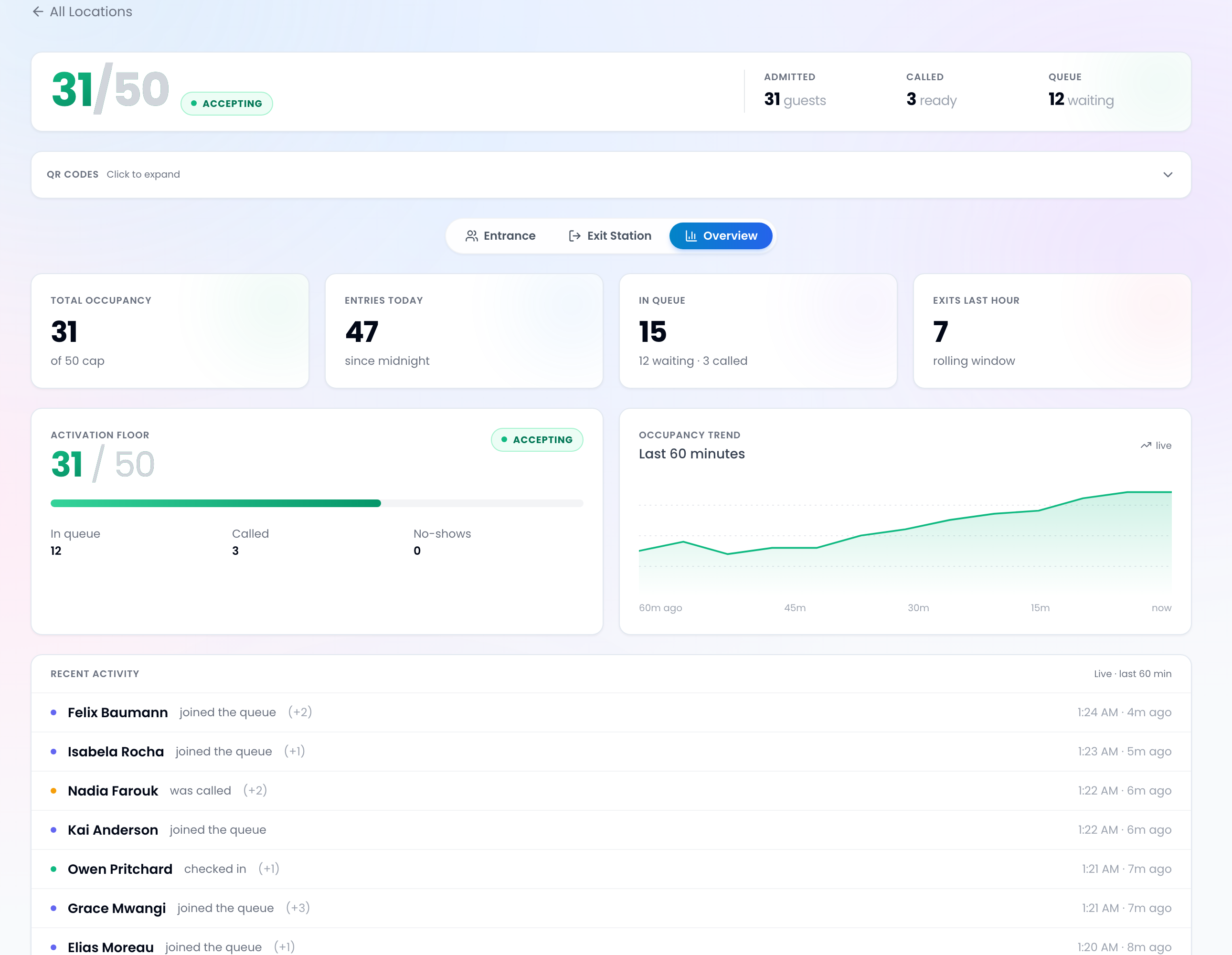Click the No-shows value 0

(417, 551)
